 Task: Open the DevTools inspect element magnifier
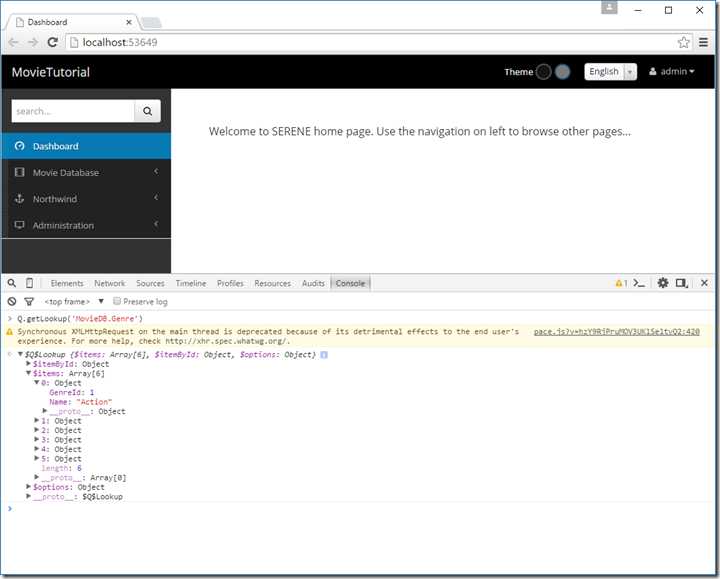coord(12,283)
